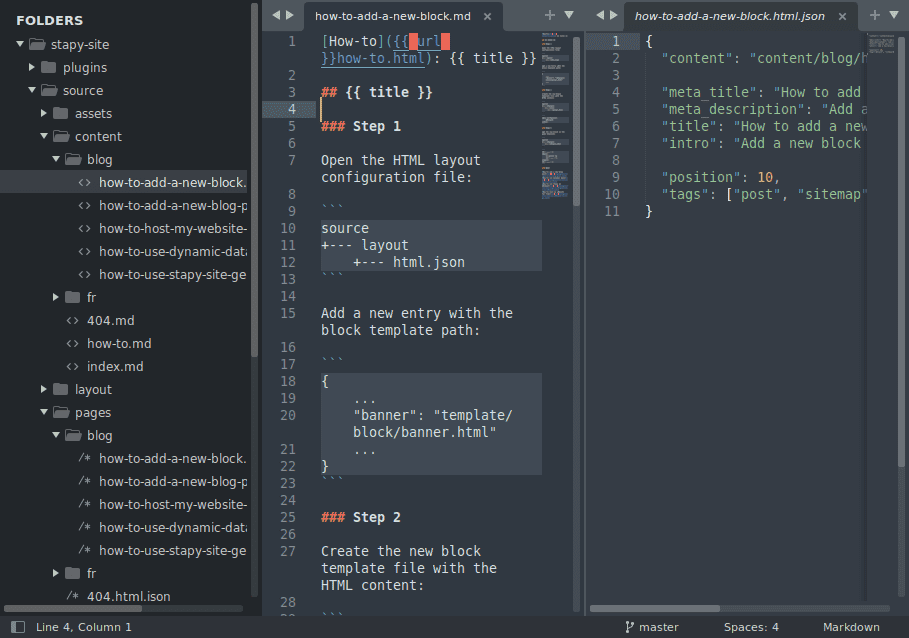
Task: Expand fr folder under pages
Action: pos(56,573)
